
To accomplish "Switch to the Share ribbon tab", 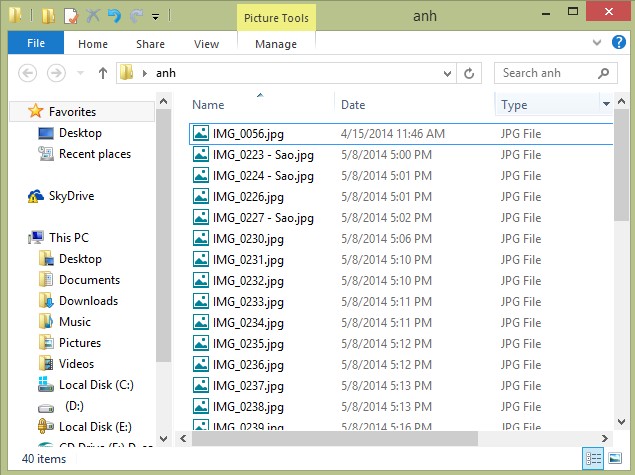I will coord(150,44).
